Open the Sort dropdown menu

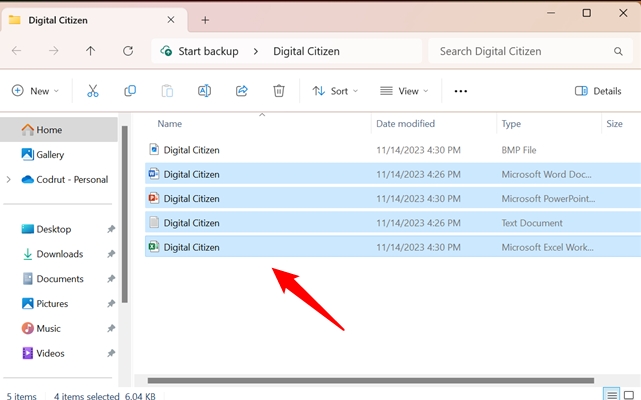(330, 91)
